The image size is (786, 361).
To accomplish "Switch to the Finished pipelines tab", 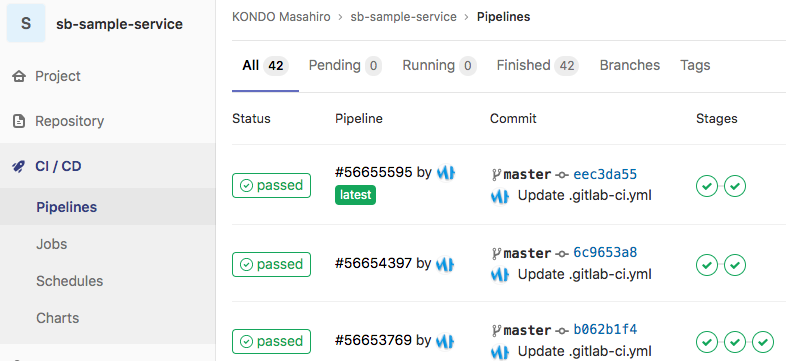I will click(x=538, y=66).
